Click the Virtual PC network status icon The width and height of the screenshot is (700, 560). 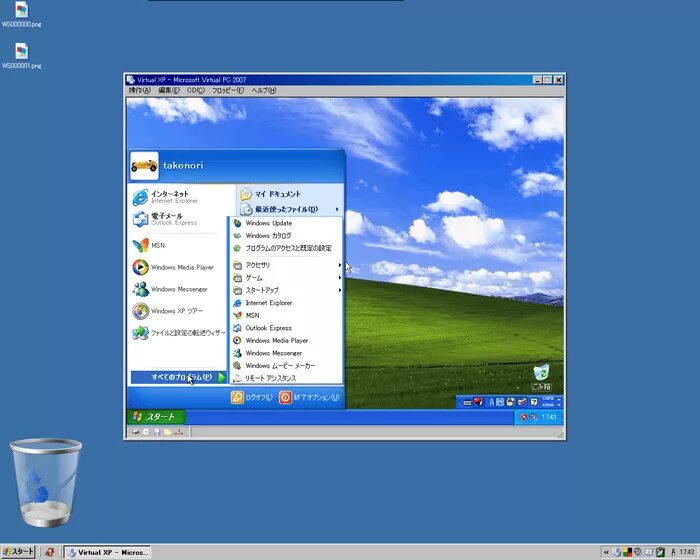(x=179, y=432)
